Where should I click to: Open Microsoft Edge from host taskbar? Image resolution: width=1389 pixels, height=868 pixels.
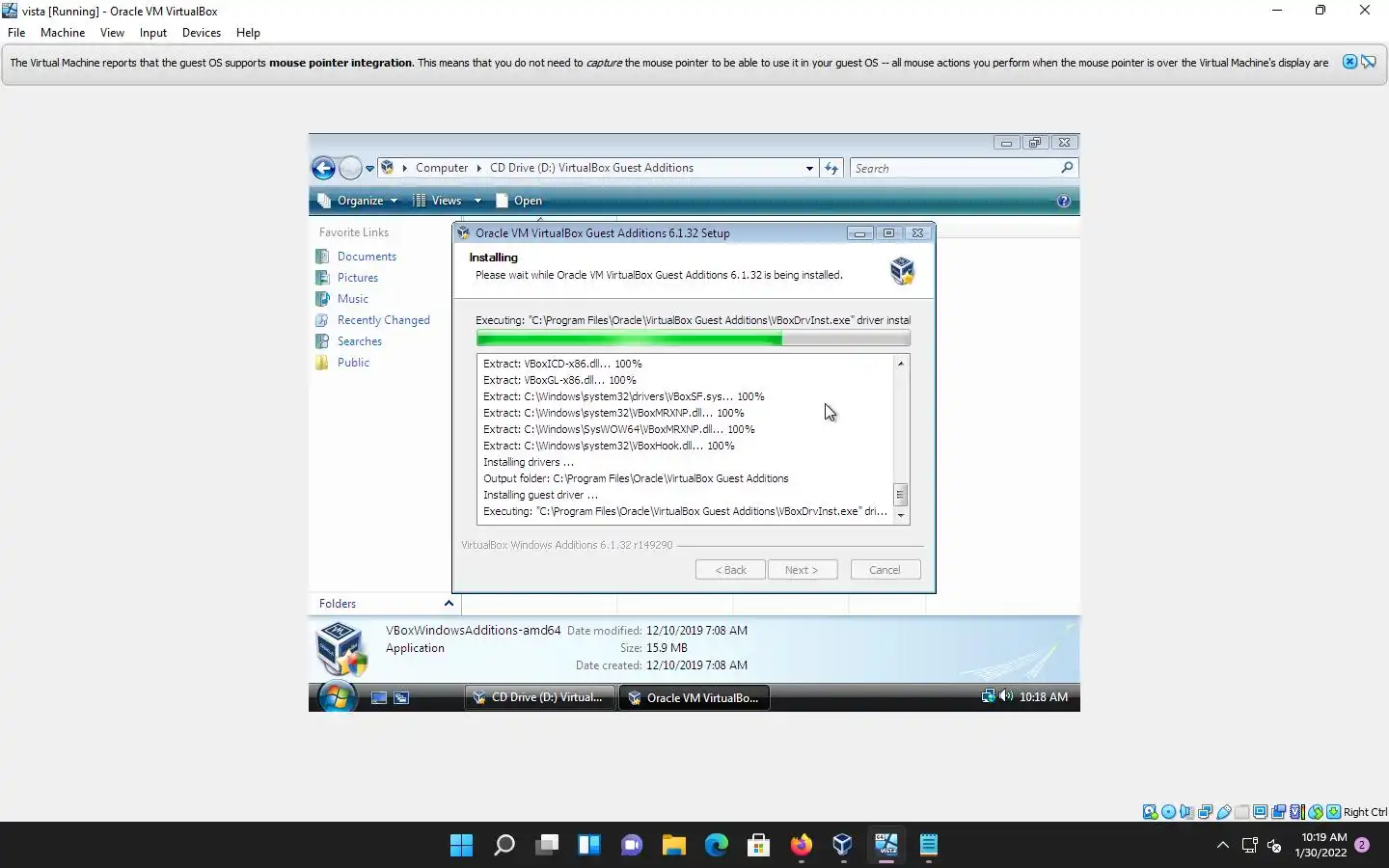tap(717, 846)
